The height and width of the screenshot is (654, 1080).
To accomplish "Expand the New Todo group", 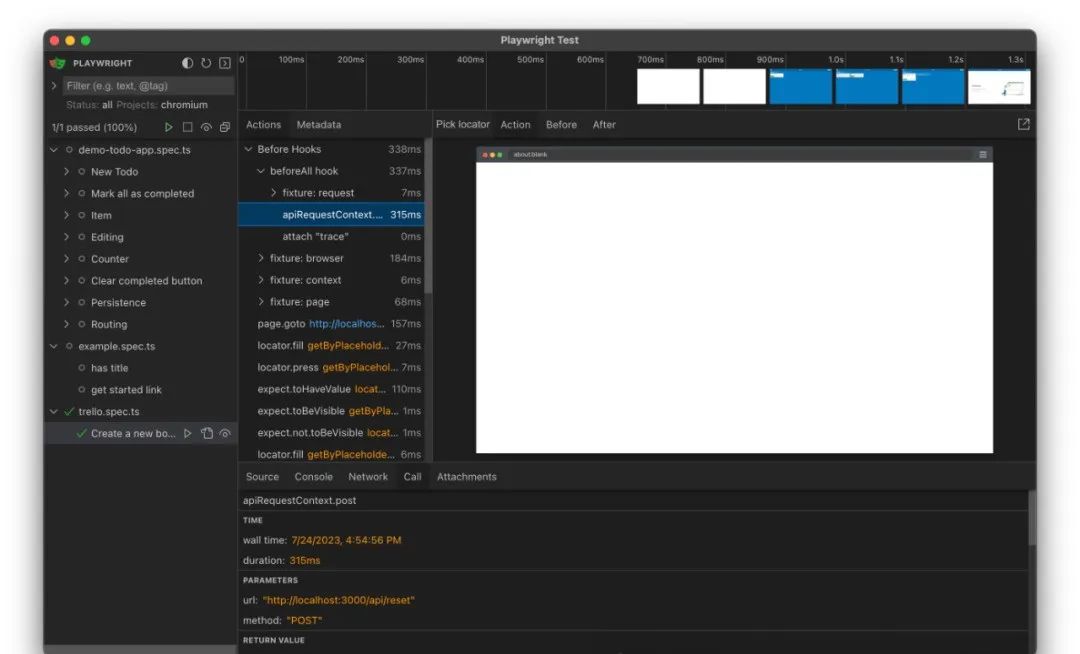I will (x=66, y=171).
